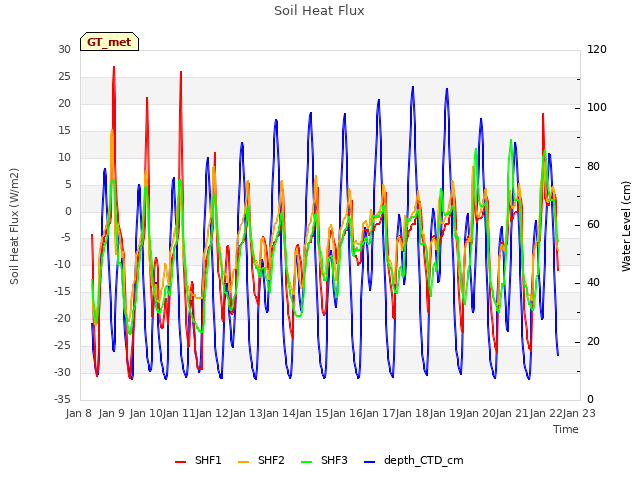Click the orange SHF2 legend color marker
The height and width of the screenshot is (480, 640).
click(243, 462)
